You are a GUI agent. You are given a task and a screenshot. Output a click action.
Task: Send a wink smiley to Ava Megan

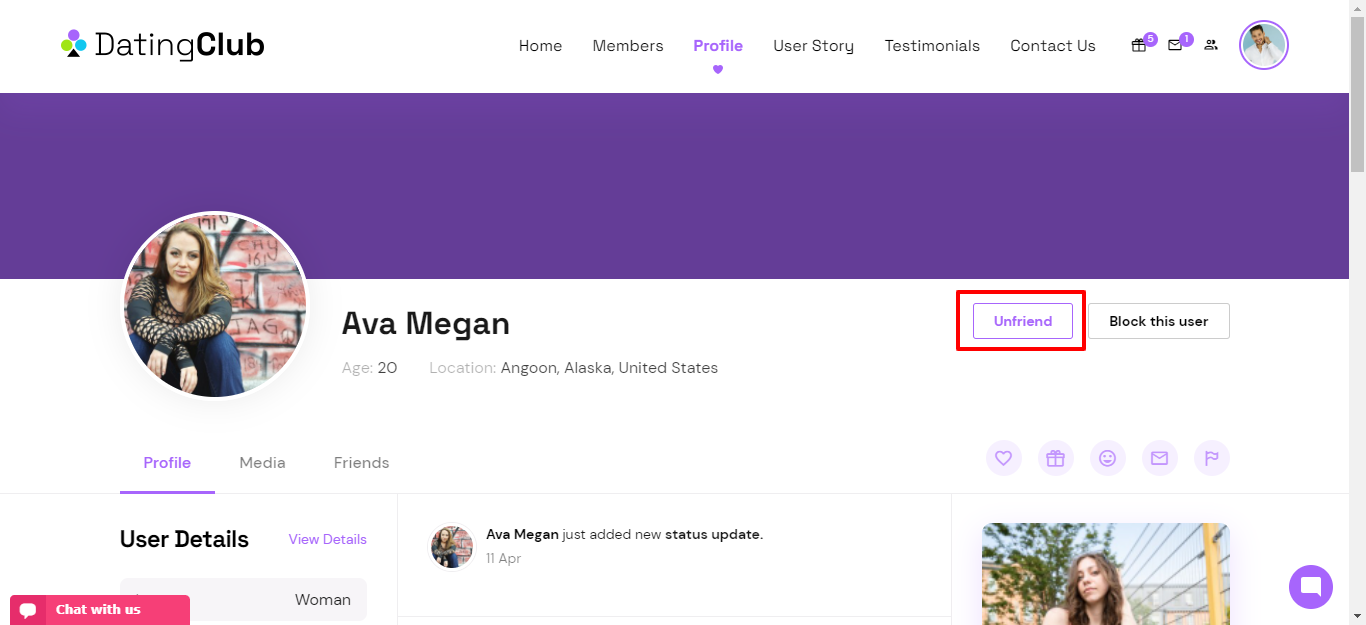[x=1108, y=458]
